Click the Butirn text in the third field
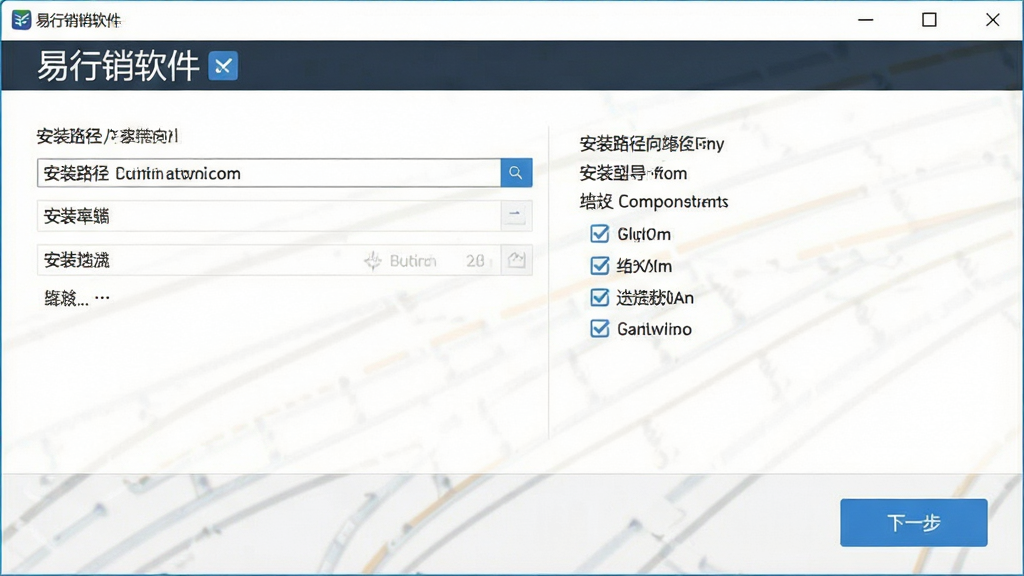This screenshot has width=1024, height=576. point(413,261)
